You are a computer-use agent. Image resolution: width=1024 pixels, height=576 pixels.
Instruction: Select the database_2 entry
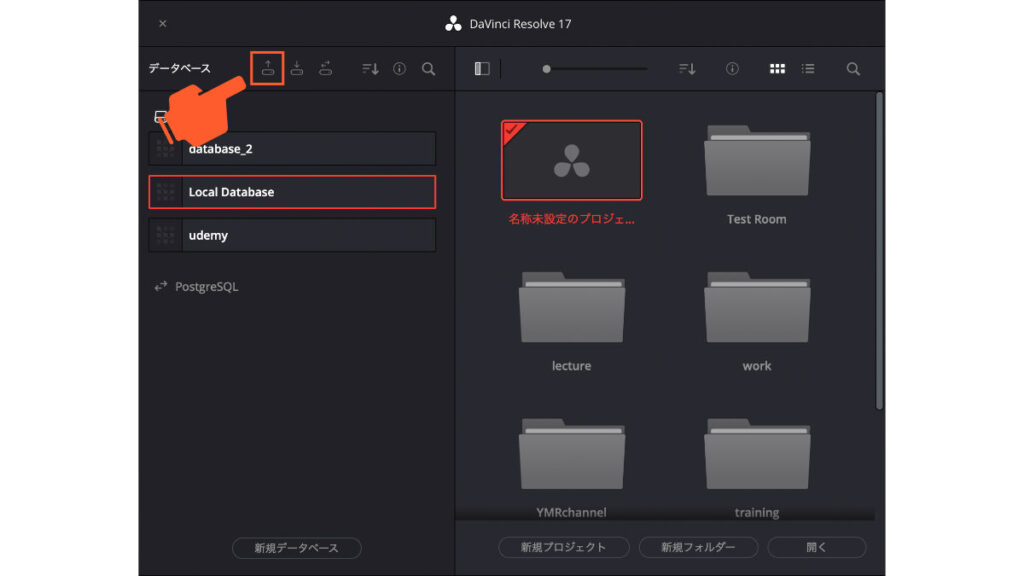click(x=292, y=149)
